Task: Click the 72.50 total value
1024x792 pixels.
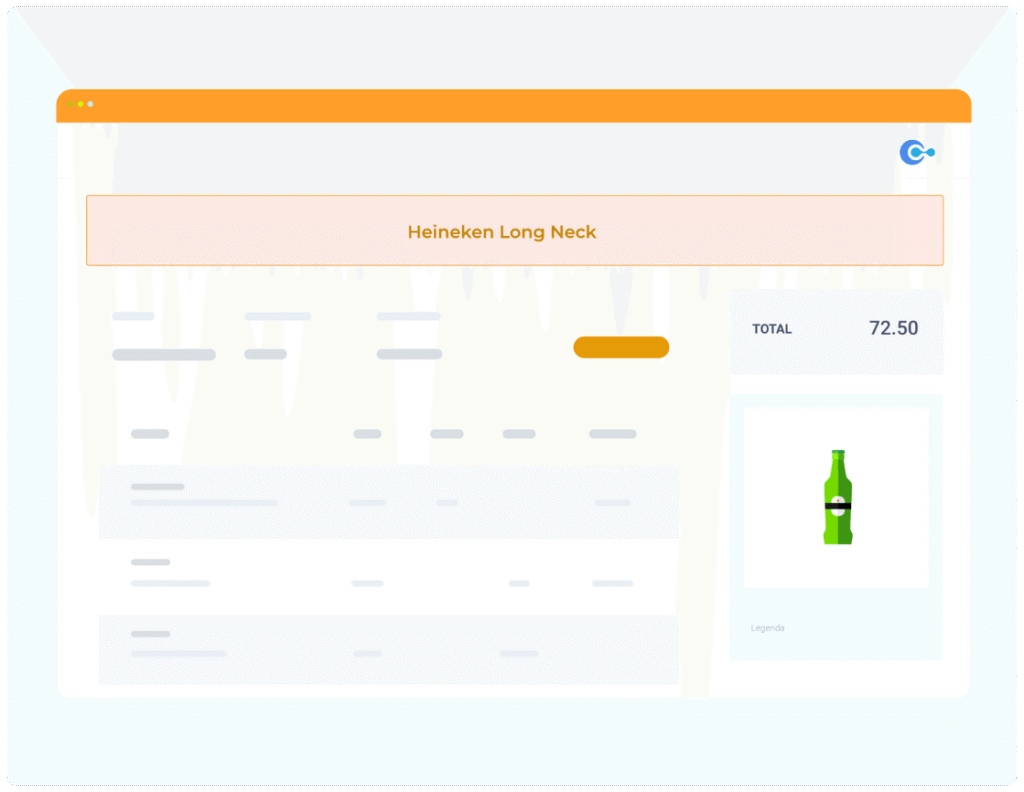Action: [x=893, y=328]
